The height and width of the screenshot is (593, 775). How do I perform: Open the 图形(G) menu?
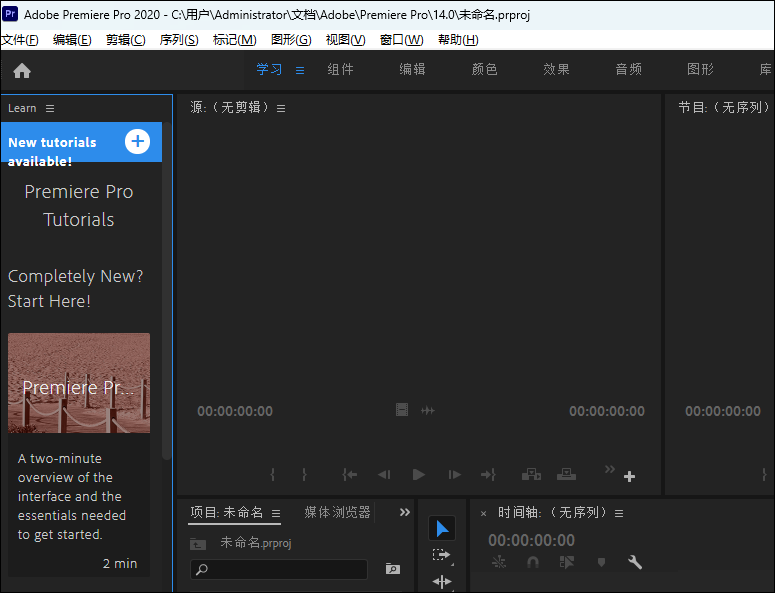tap(291, 40)
